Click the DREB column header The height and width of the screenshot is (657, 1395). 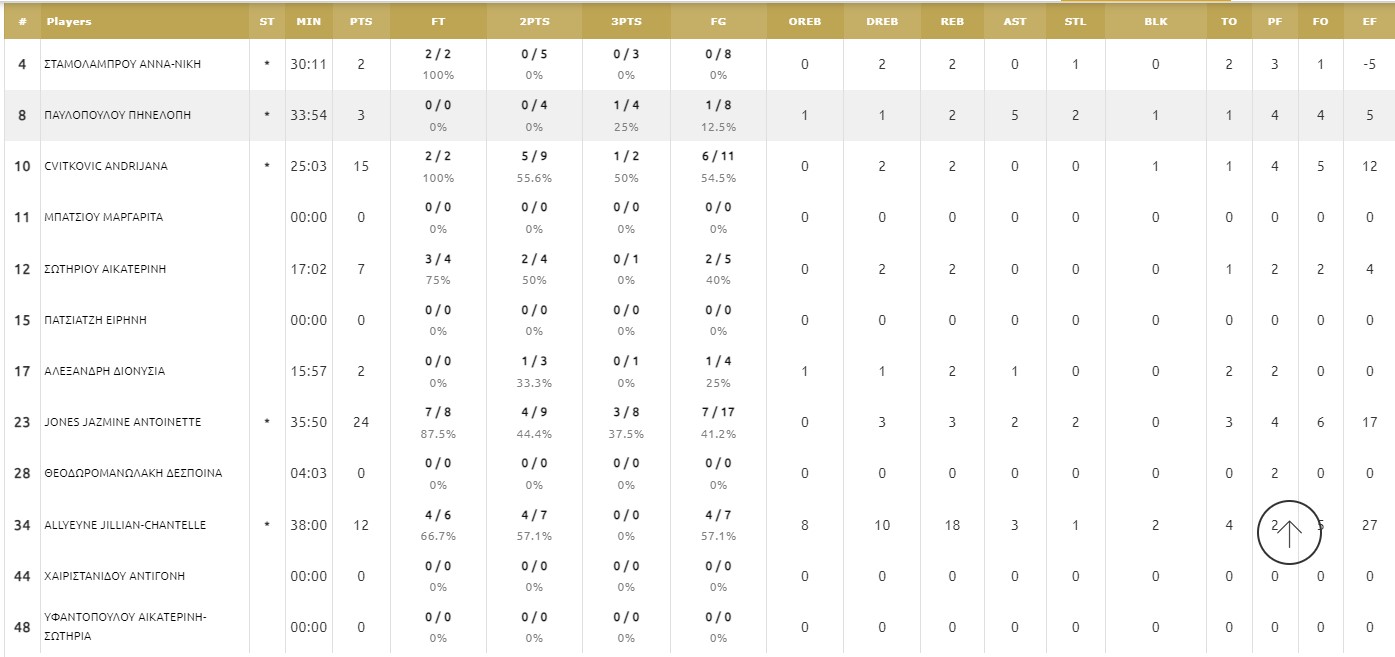(x=882, y=21)
